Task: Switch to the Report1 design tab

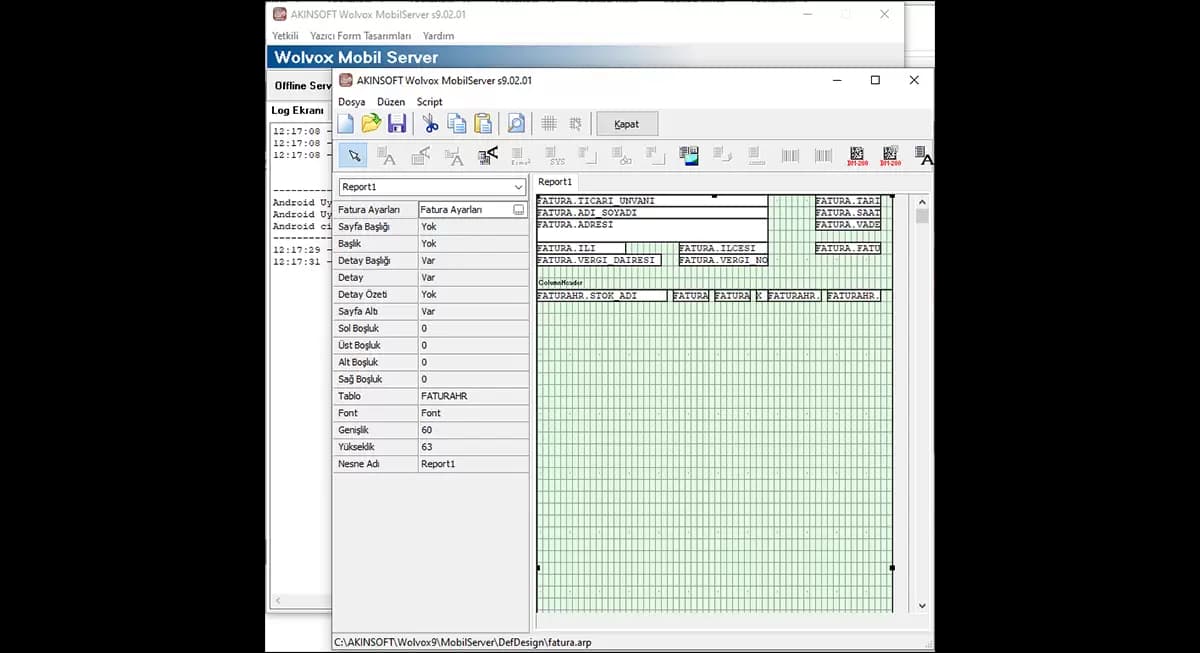Action: pyautogui.click(x=555, y=182)
